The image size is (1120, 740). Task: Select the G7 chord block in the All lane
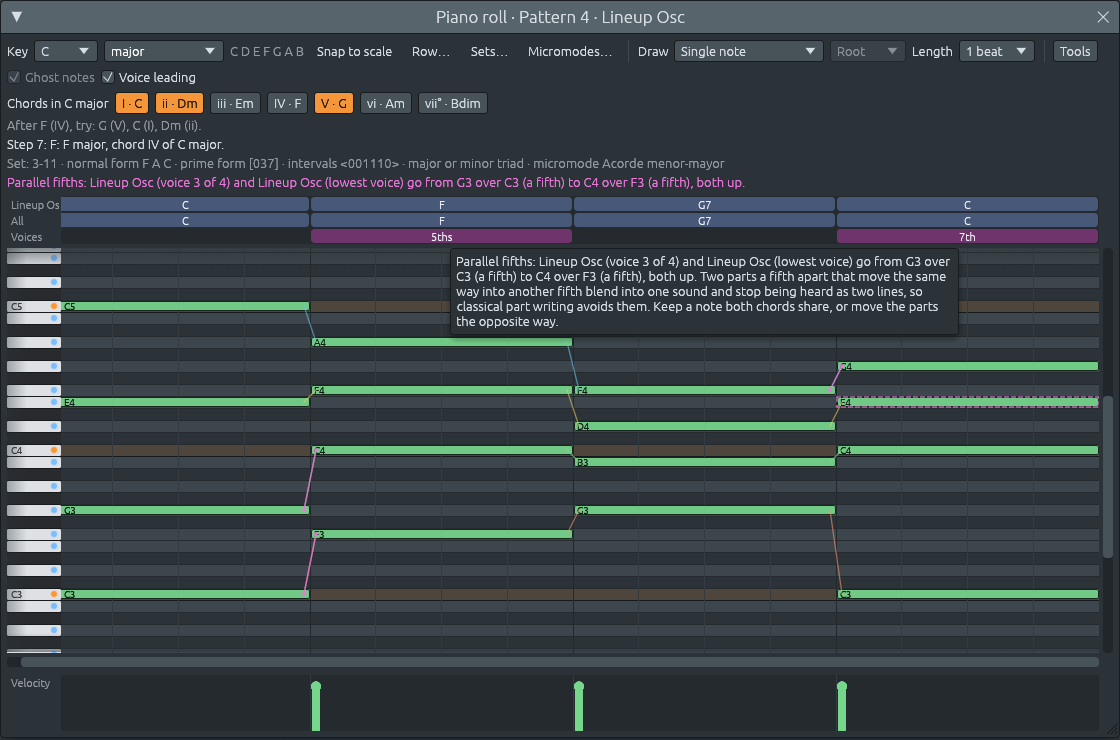click(x=704, y=221)
